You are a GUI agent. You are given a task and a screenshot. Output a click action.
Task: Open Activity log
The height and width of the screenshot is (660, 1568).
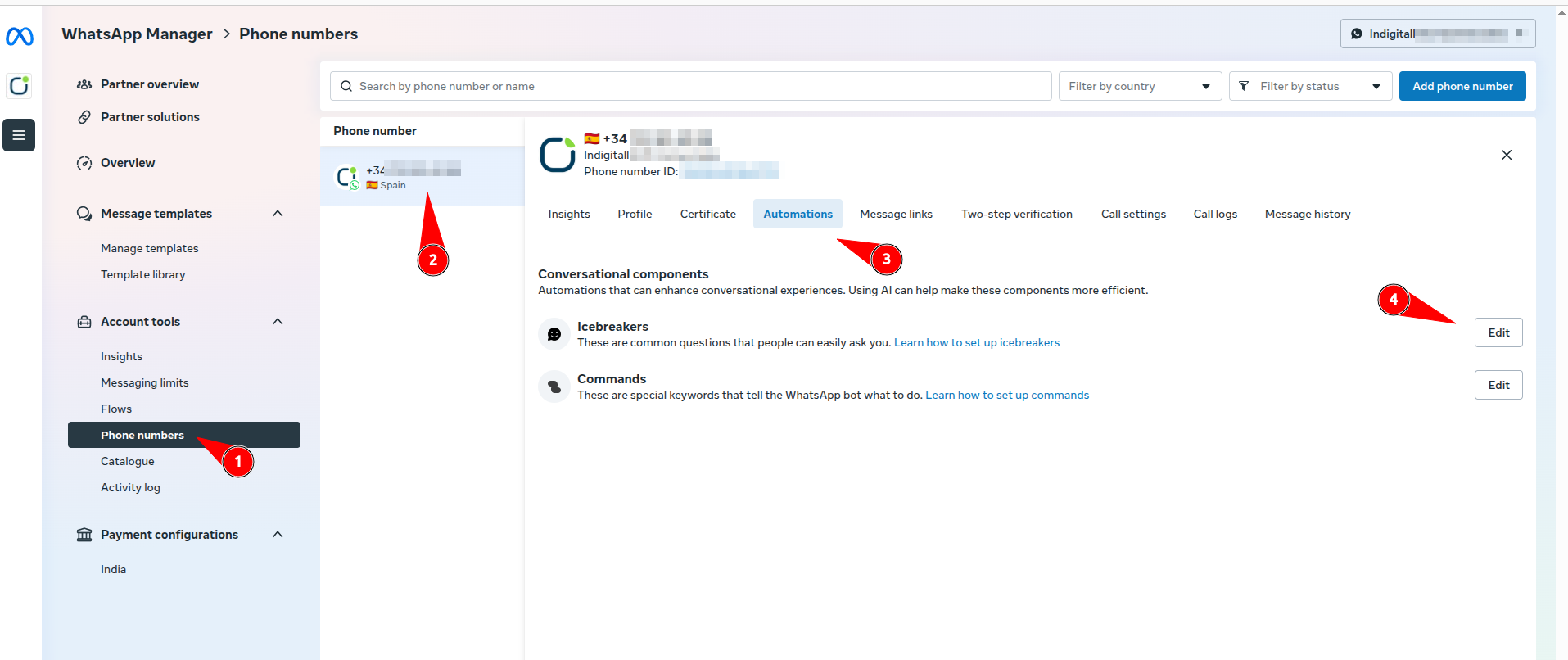(x=130, y=487)
